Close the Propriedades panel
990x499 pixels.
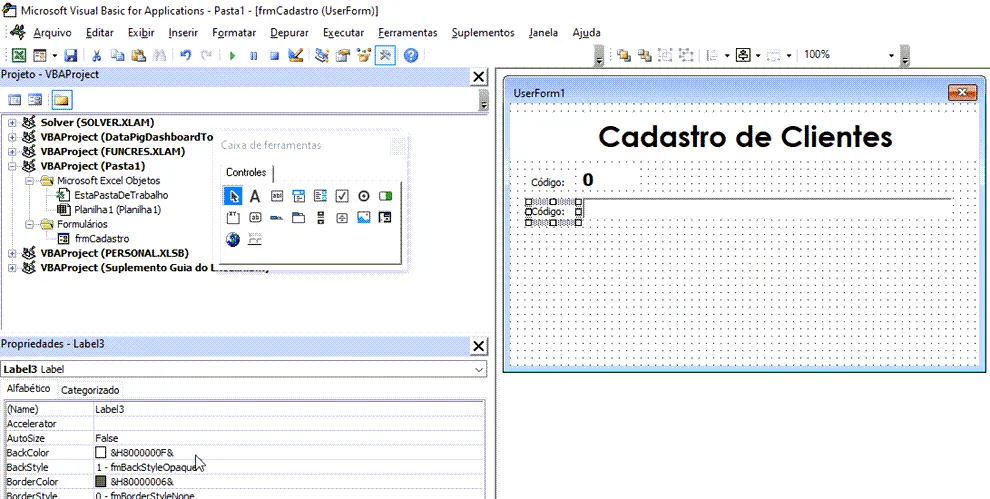click(479, 346)
